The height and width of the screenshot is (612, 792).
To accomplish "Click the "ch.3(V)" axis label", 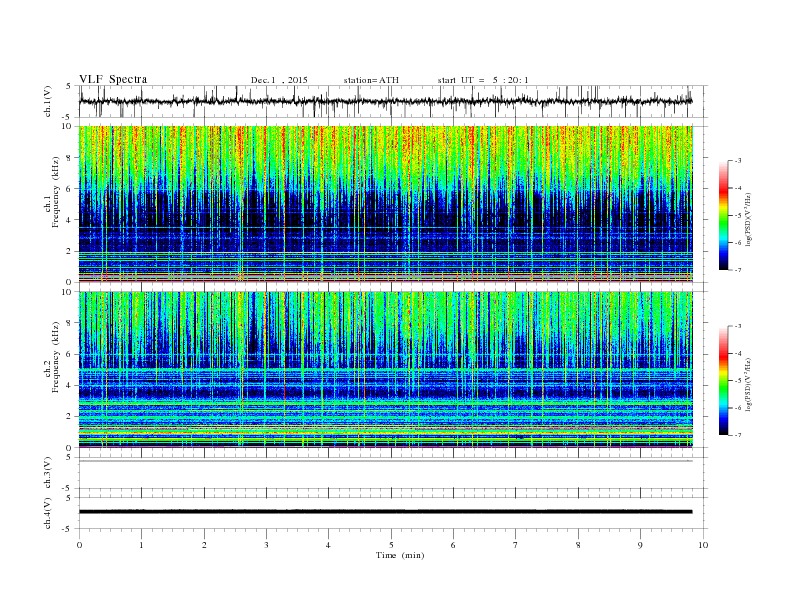I will coord(48,473).
